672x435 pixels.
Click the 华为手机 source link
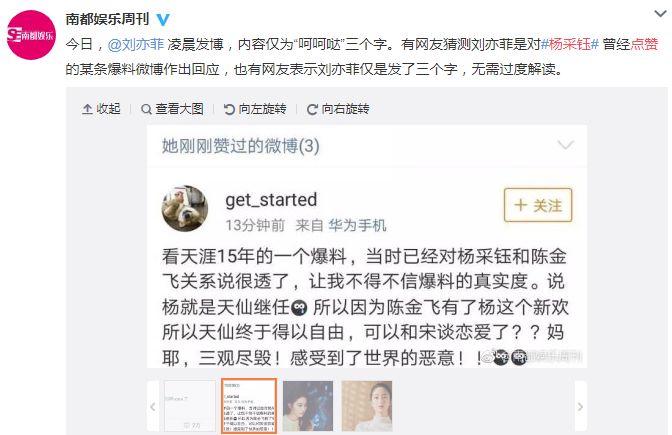point(357,225)
